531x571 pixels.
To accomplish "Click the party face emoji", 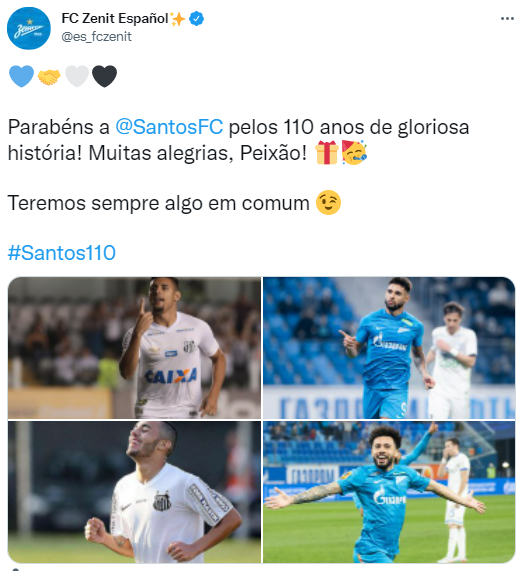I will point(354,153).
